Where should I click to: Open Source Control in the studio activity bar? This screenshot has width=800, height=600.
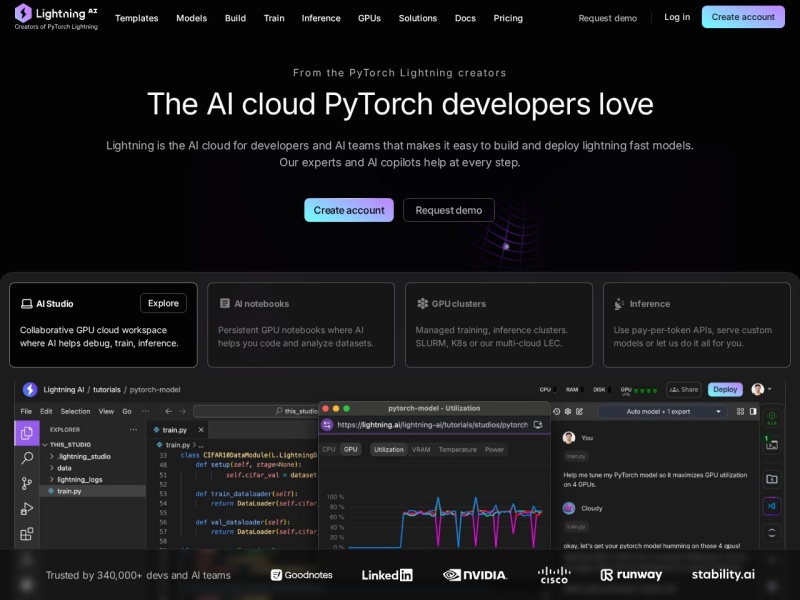tap(27, 483)
